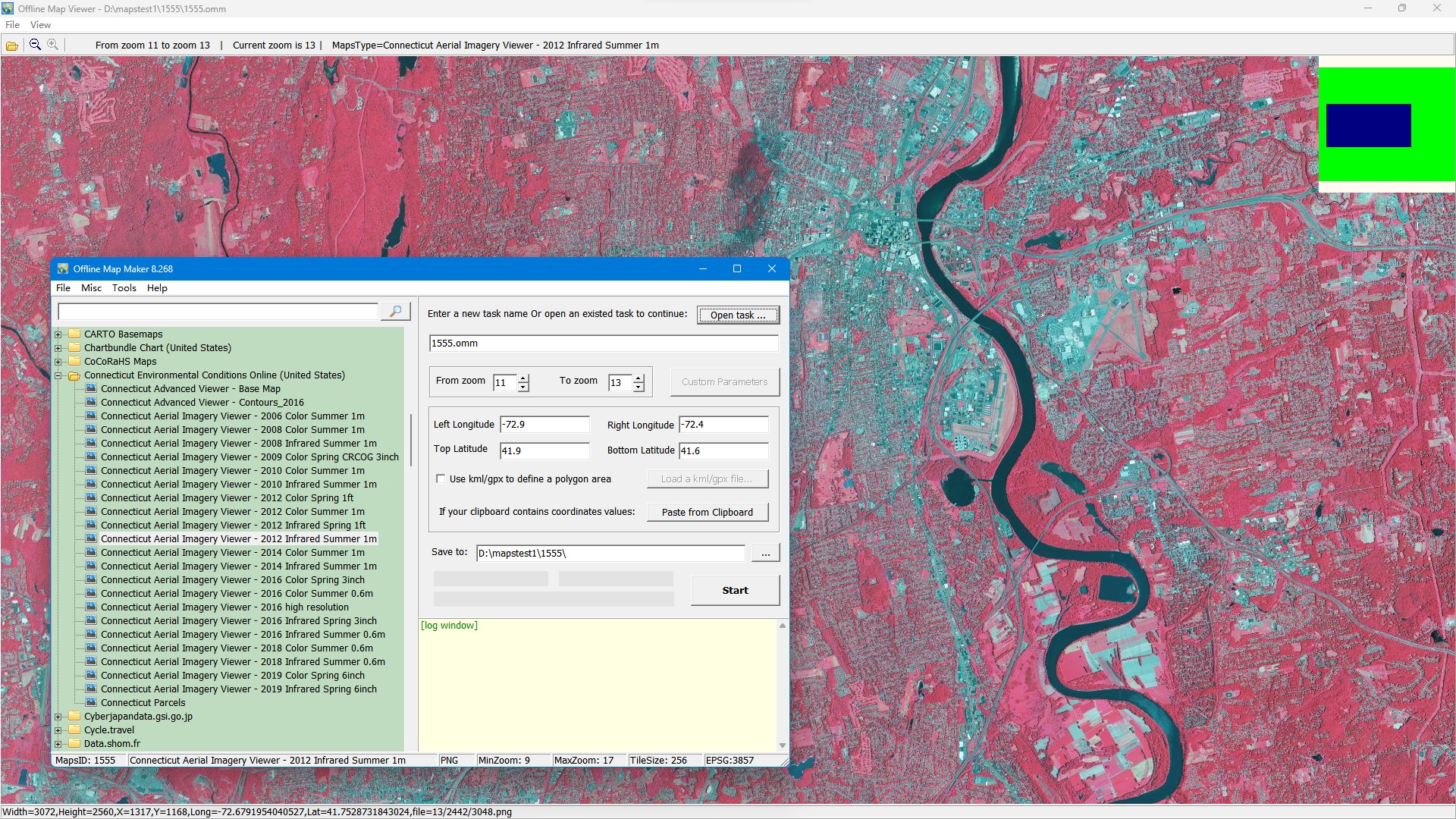Click map icon beside 2006 Color Summer 1m
Image resolution: width=1456 pixels, height=819 pixels.
pos(92,416)
